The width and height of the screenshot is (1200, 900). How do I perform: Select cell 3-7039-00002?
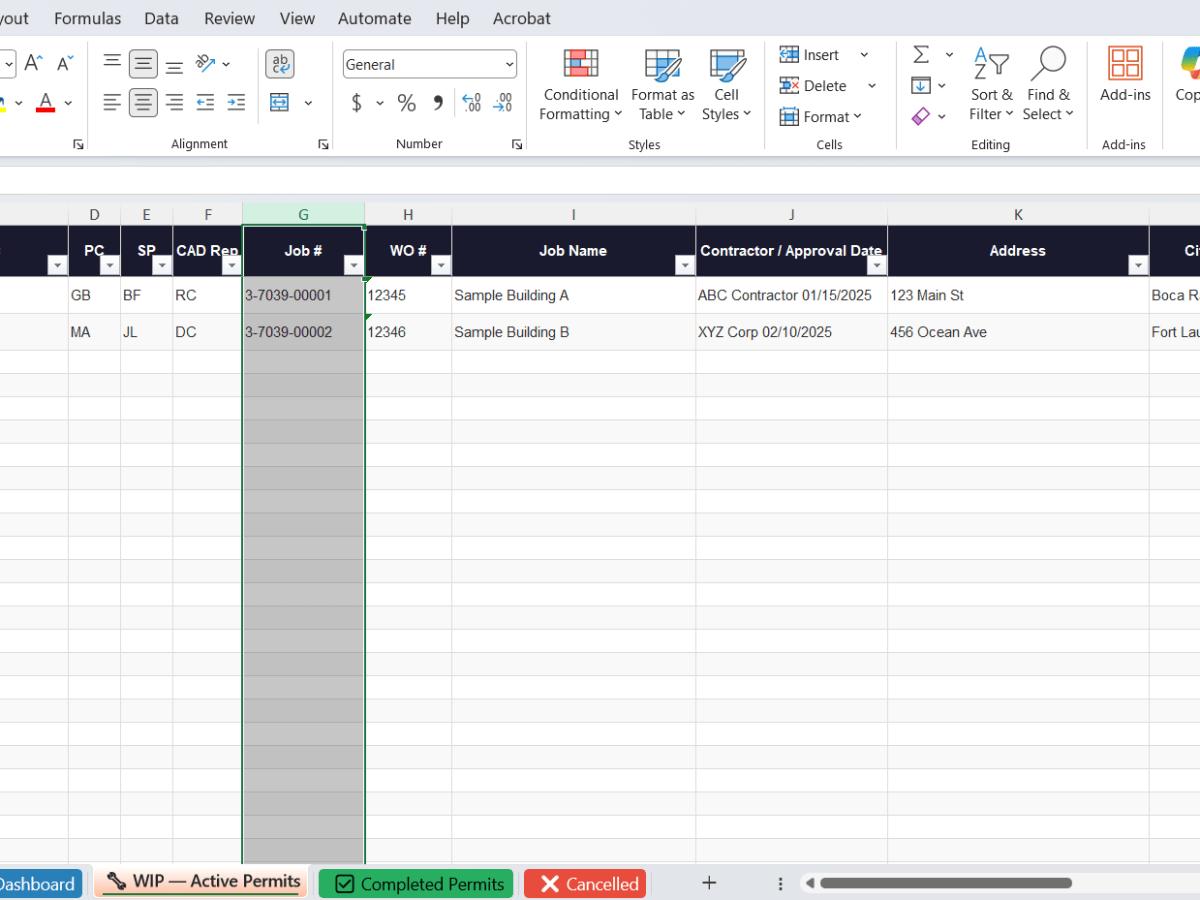pos(304,332)
